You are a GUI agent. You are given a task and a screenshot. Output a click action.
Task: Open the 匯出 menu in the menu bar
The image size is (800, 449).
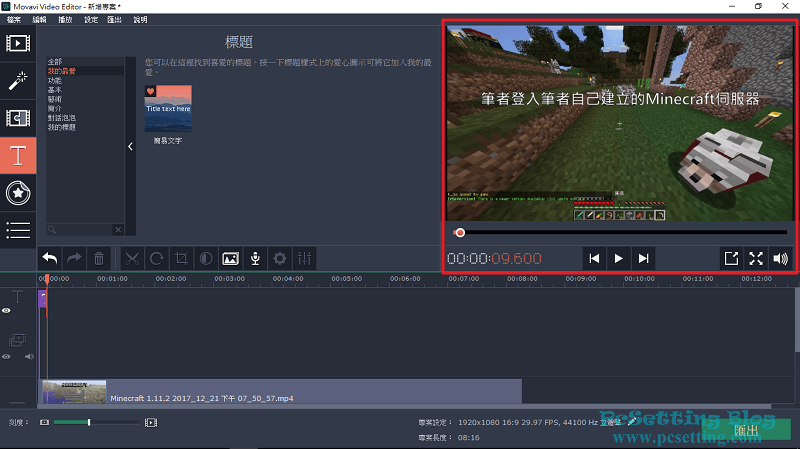[116, 19]
